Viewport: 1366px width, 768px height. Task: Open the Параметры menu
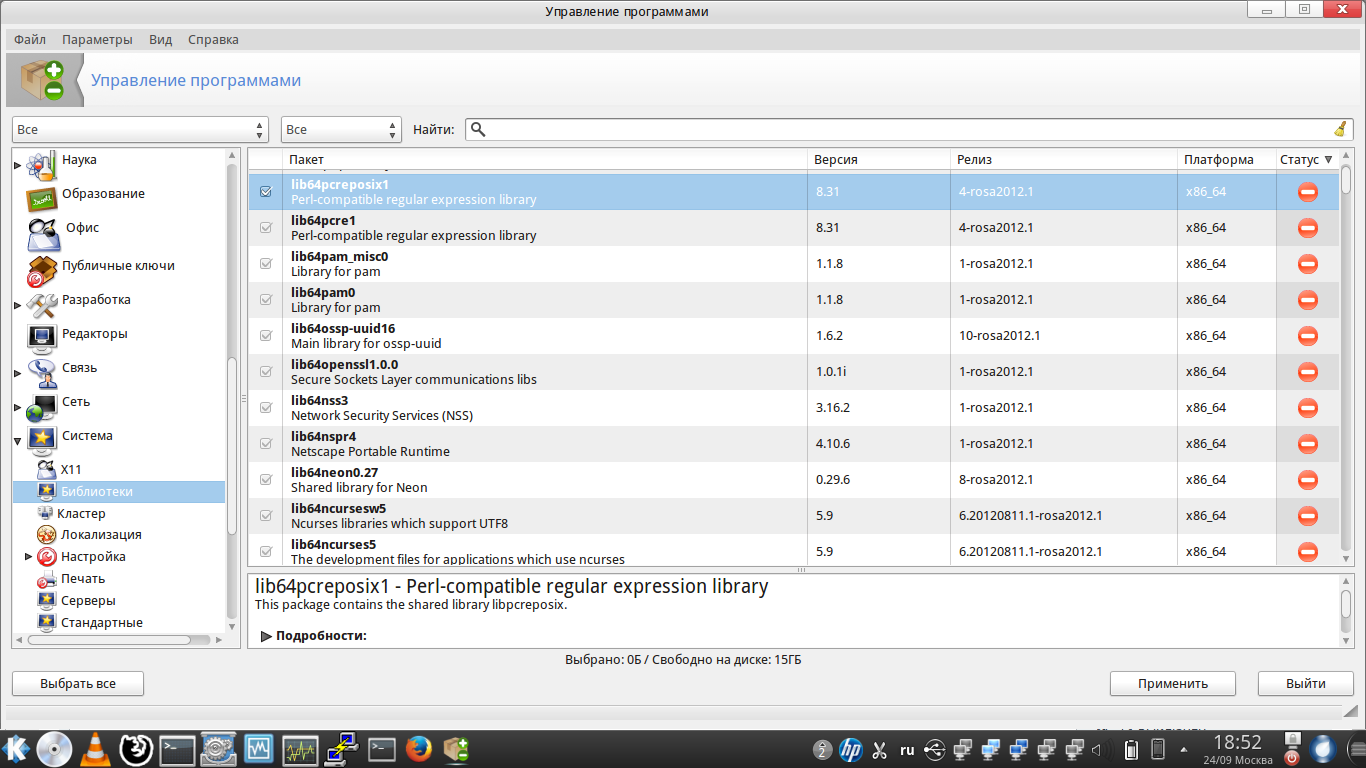tap(97, 40)
